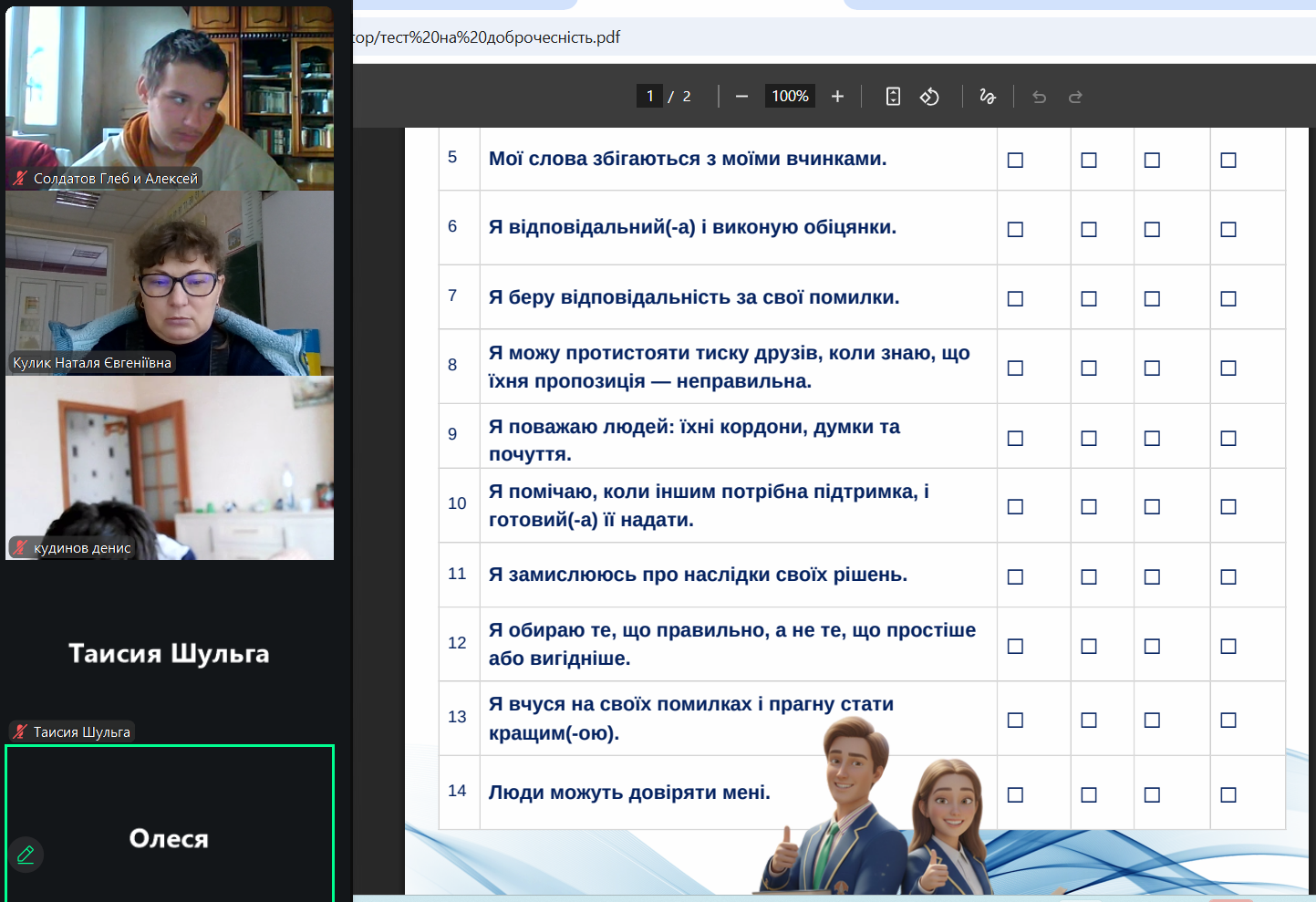Viewport: 1316px width, 902px height.
Task: Select the draw annotation tool
Action: click(x=987, y=97)
